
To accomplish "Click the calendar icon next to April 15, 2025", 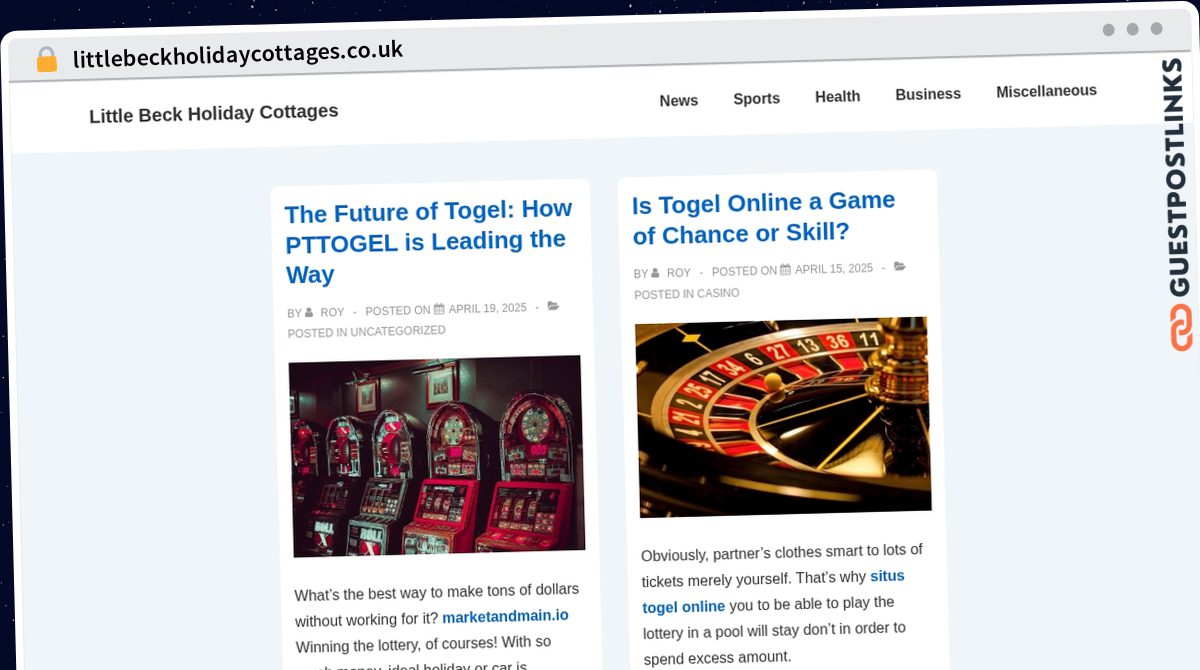I will [x=785, y=269].
